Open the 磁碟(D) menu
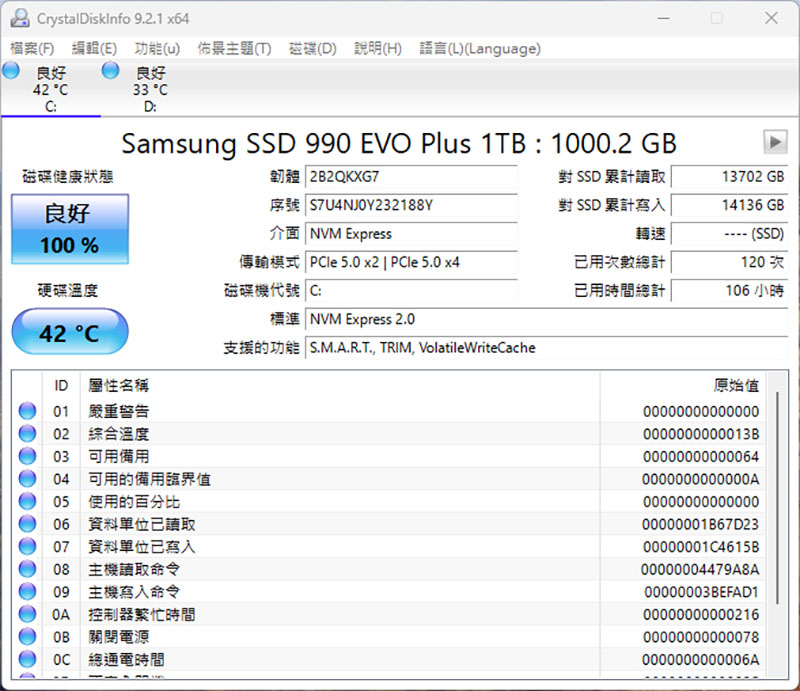 312,48
